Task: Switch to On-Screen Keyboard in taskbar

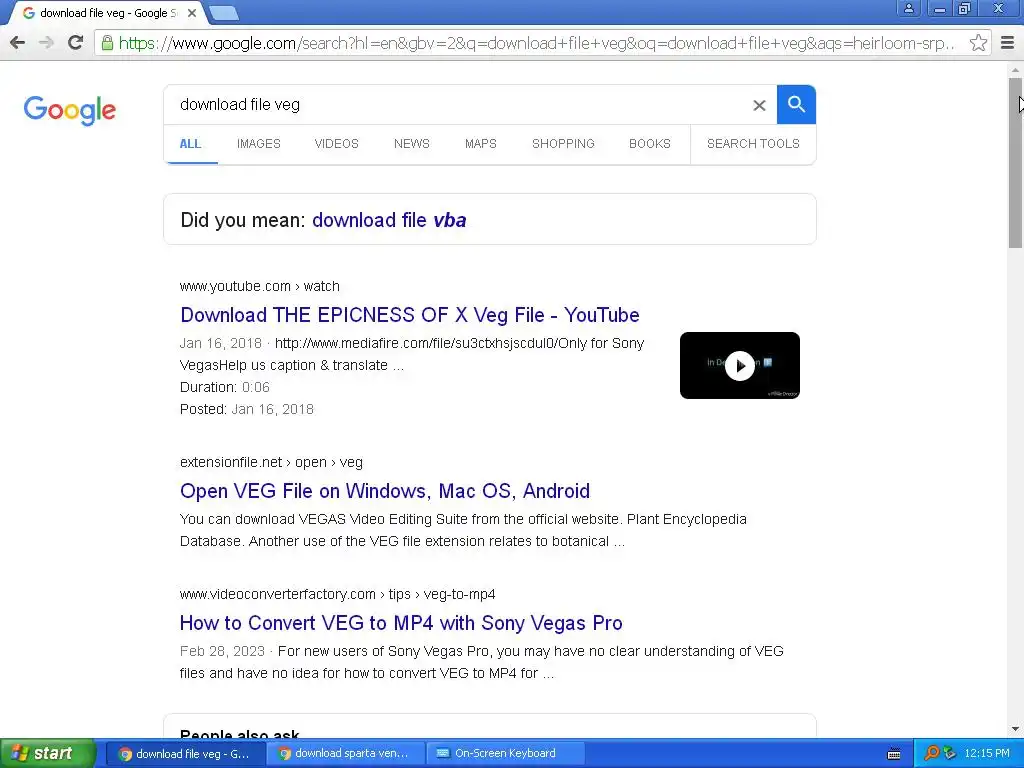Action: (504, 754)
